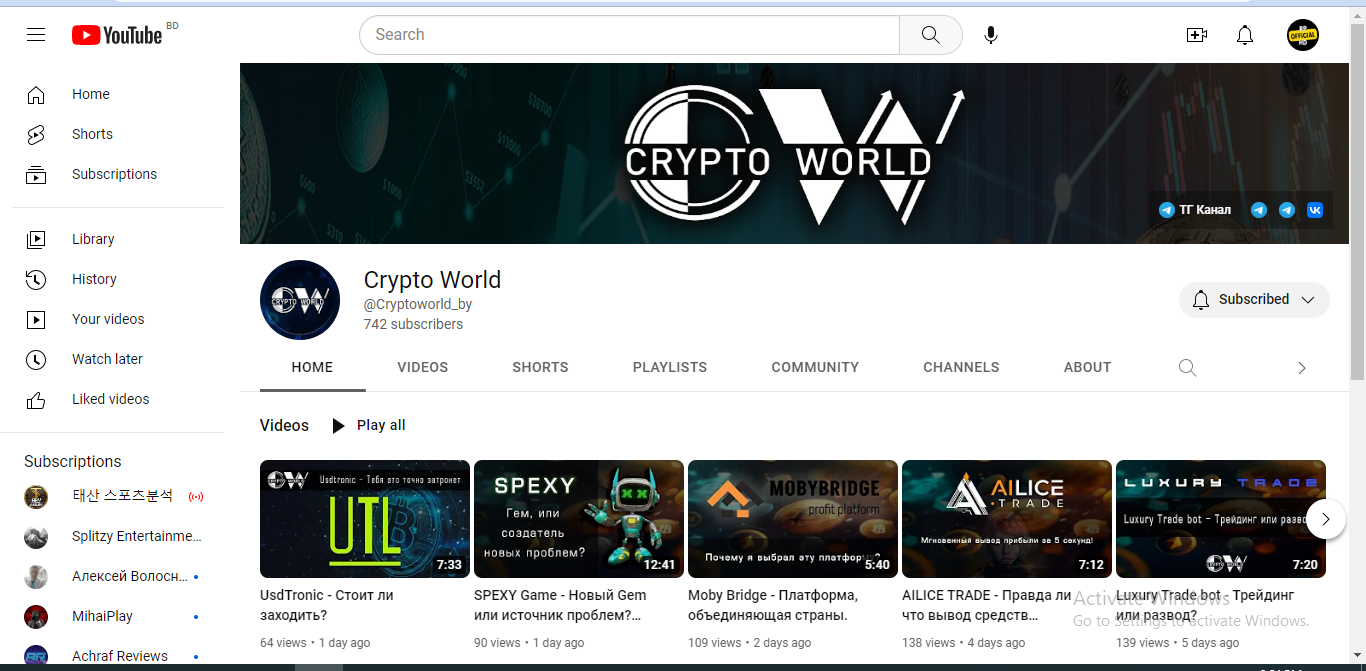This screenshot has width=1366, height=671.
Task: Click the Crypto World channel avatar
Action: pos(300,300)
